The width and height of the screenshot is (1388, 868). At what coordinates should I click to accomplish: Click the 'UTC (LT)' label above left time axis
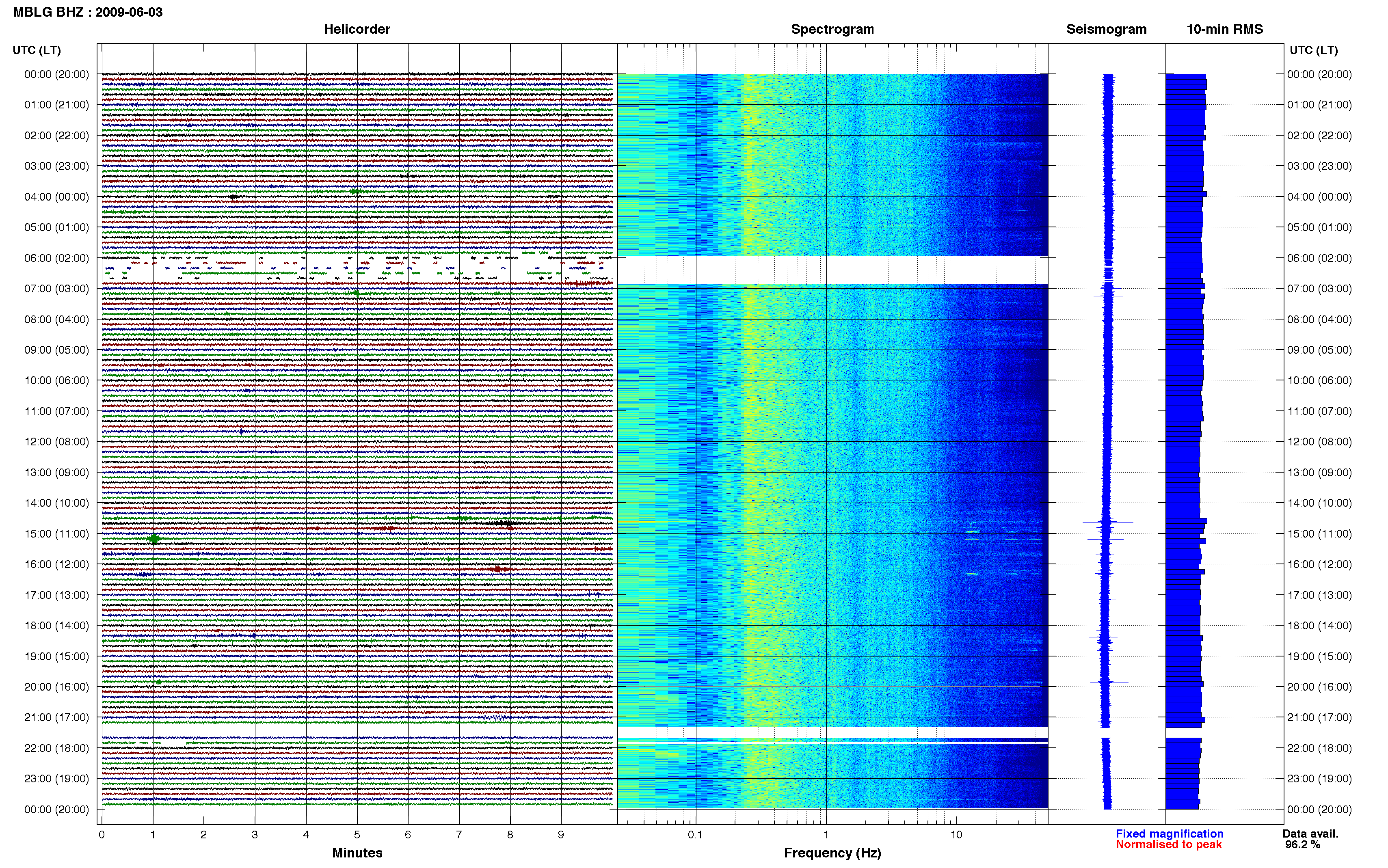(37, 50)
